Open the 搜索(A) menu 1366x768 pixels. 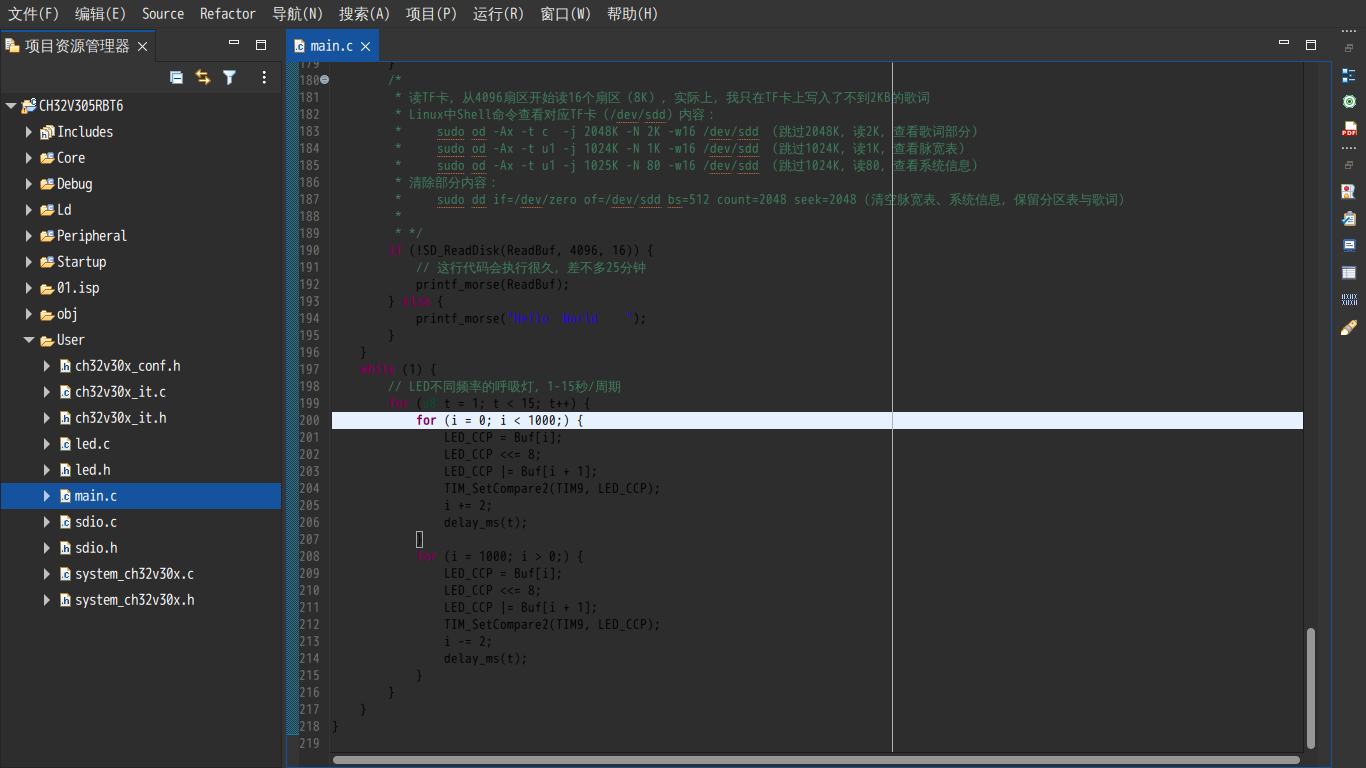pos(365,14)
